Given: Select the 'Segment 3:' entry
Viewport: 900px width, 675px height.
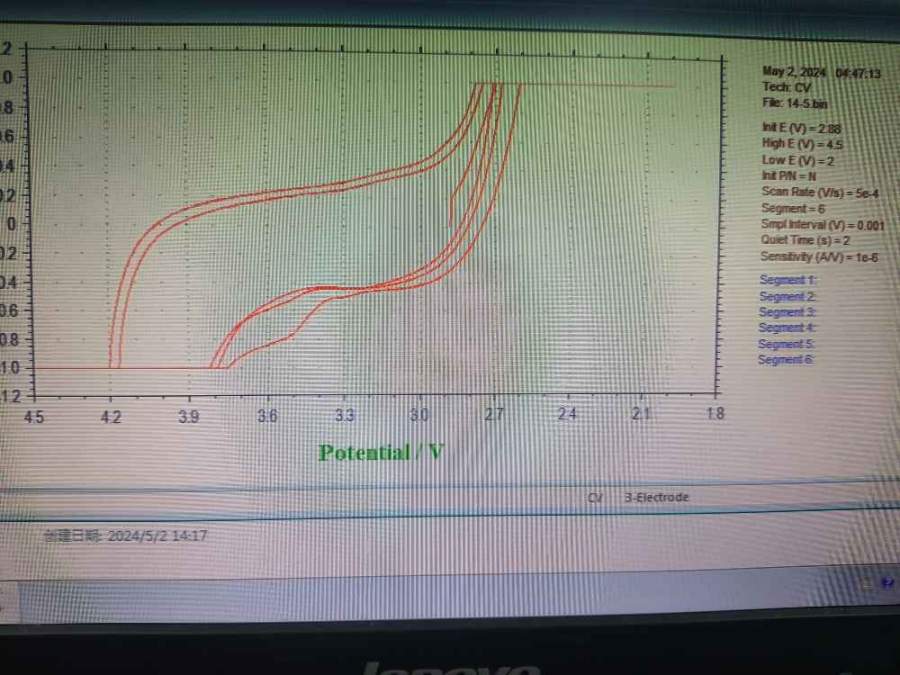Looking at the screenshot, I should point(787,312).
